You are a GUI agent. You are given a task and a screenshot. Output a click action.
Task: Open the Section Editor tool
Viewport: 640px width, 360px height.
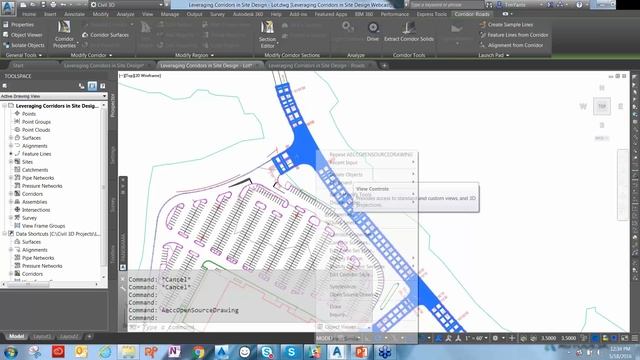click(x=267, y=34)
